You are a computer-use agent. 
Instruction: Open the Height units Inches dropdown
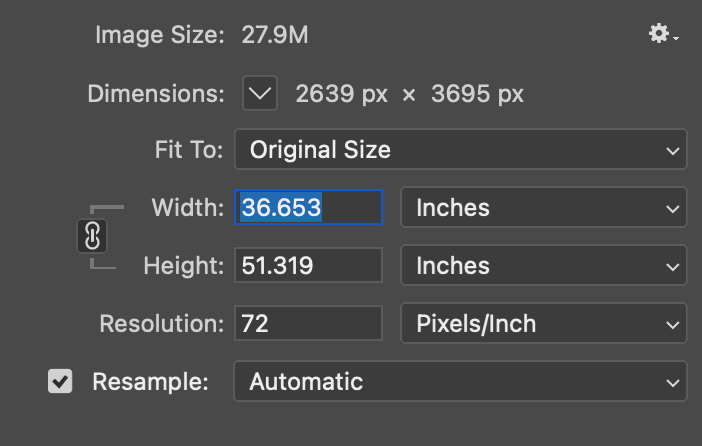pyautogui.click(x=543, y=266)
